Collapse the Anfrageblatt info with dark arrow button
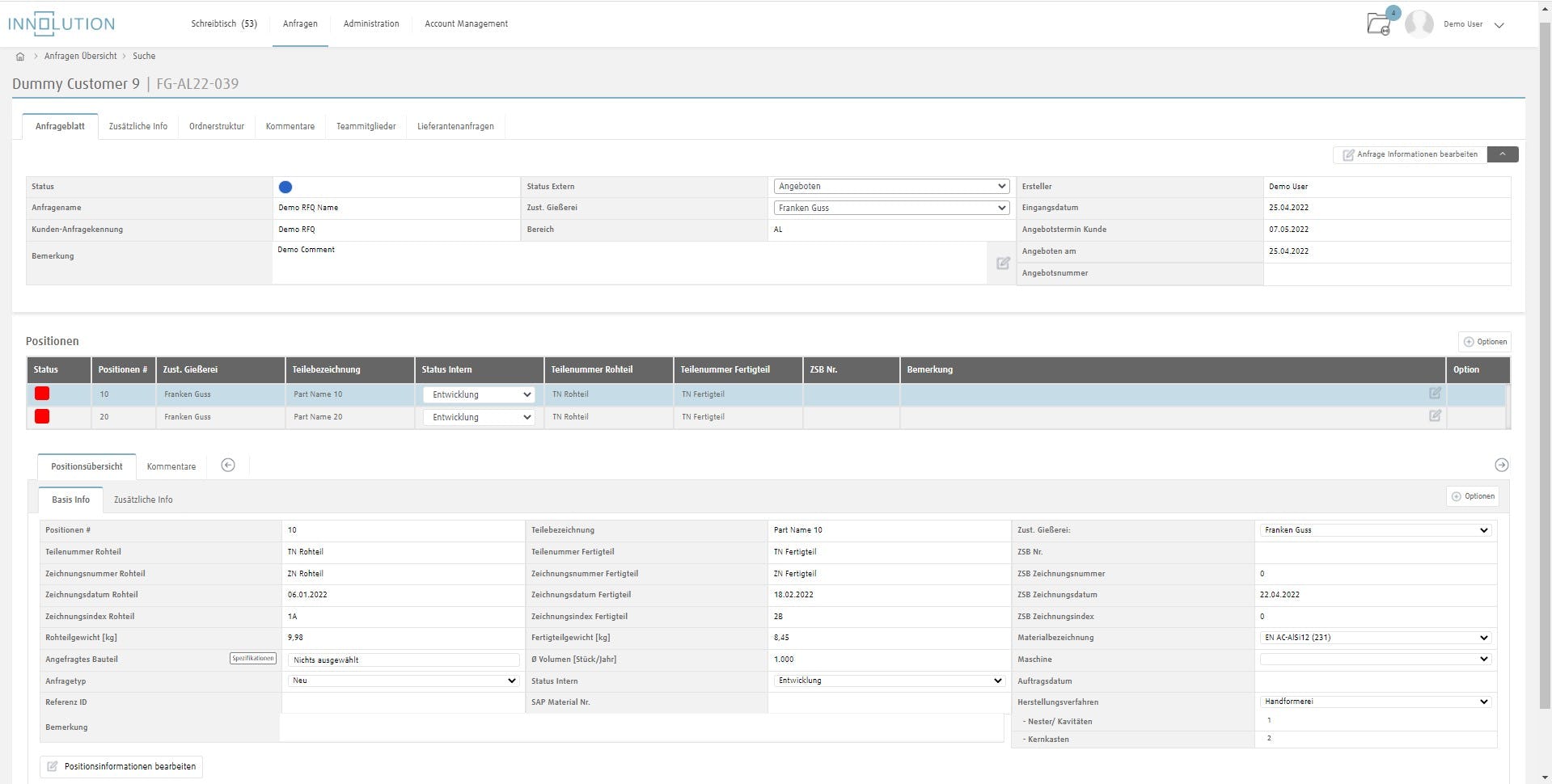Screen dimensions: 1552x784 pos(1502,154)
